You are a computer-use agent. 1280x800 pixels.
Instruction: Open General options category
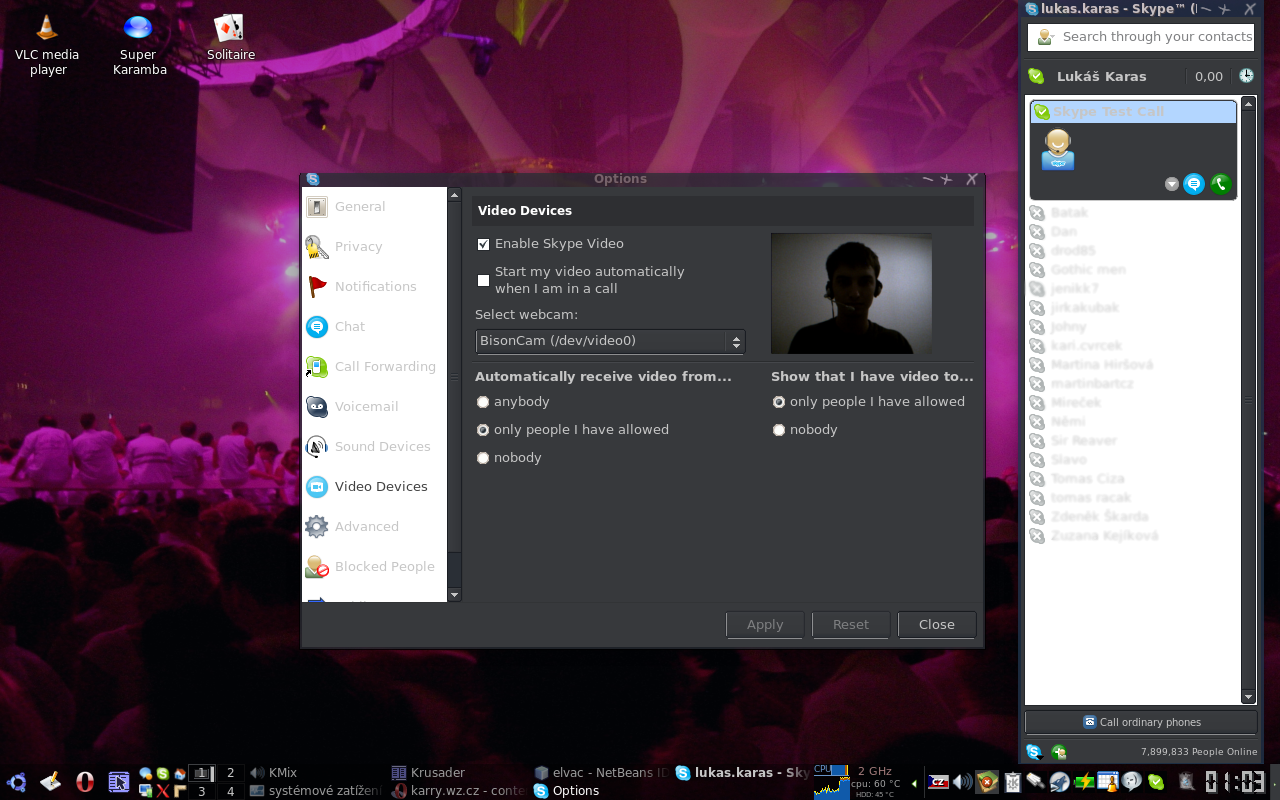(x=374, y=207)
